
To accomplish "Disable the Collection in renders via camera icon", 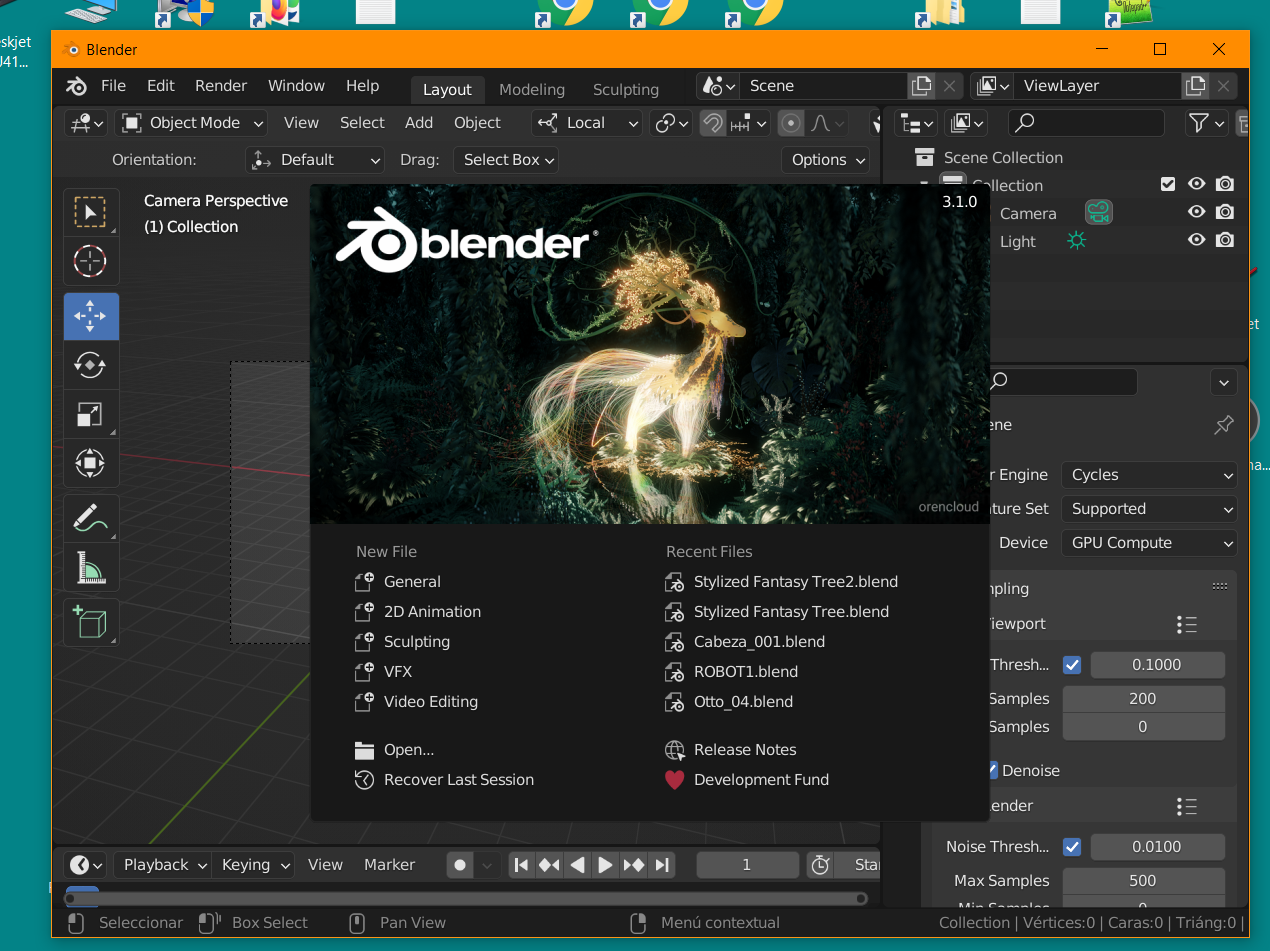I will coord(1225,184).
